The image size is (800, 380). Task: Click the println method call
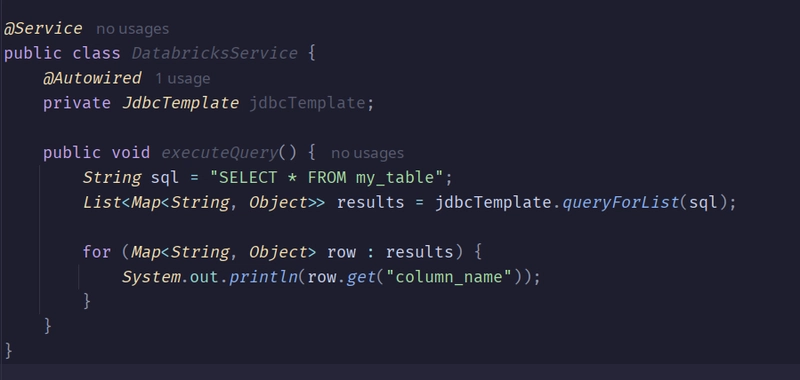pyautogui.click(x=263, y=277)
